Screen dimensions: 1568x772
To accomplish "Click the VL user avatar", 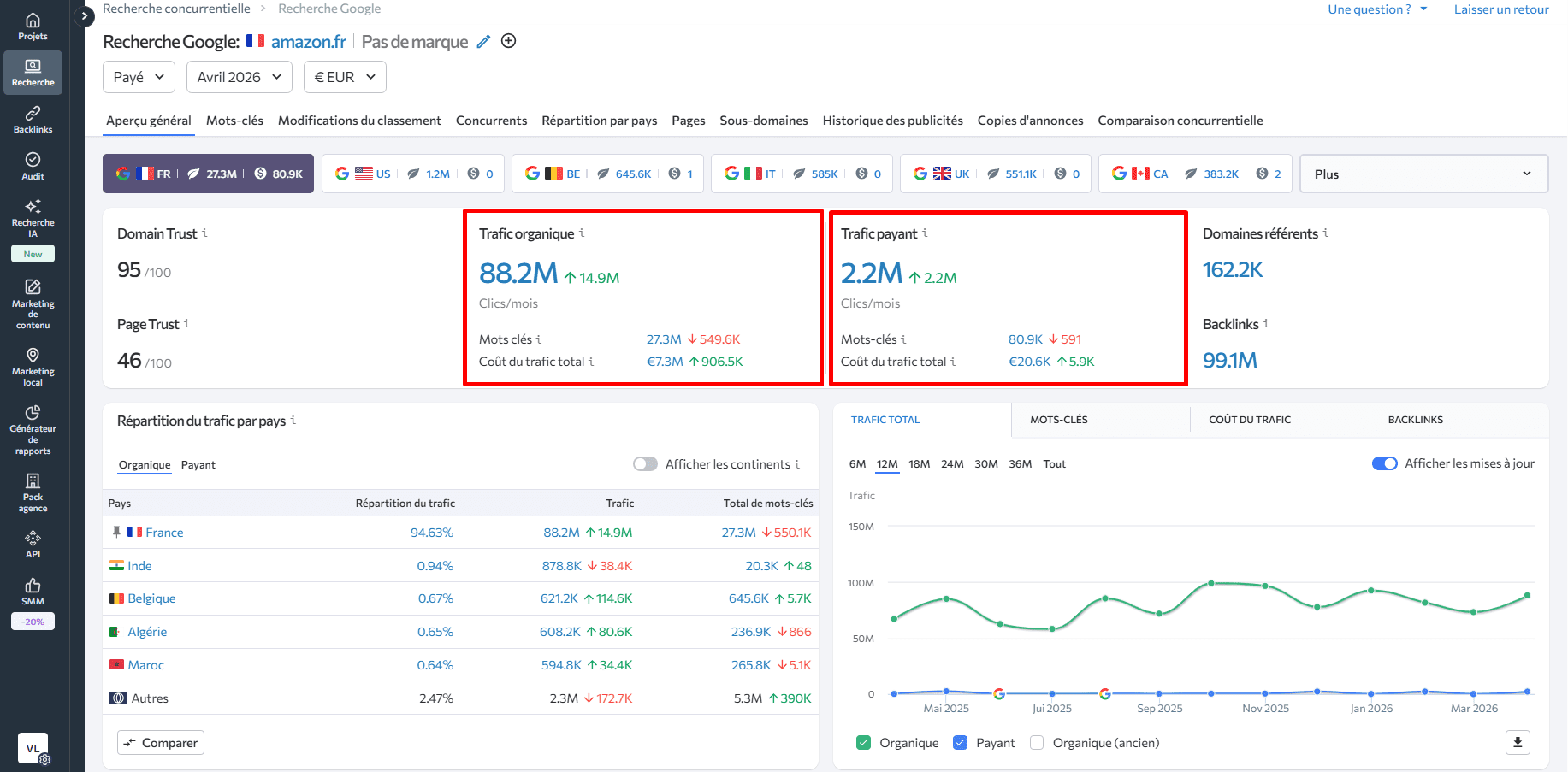I will (x=33, y=748).
